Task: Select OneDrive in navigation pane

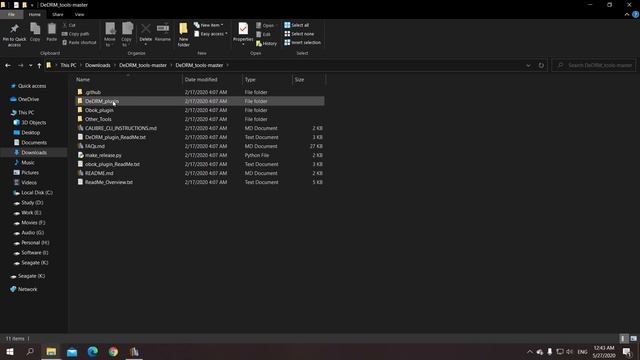Action: (x=28, y=99)
